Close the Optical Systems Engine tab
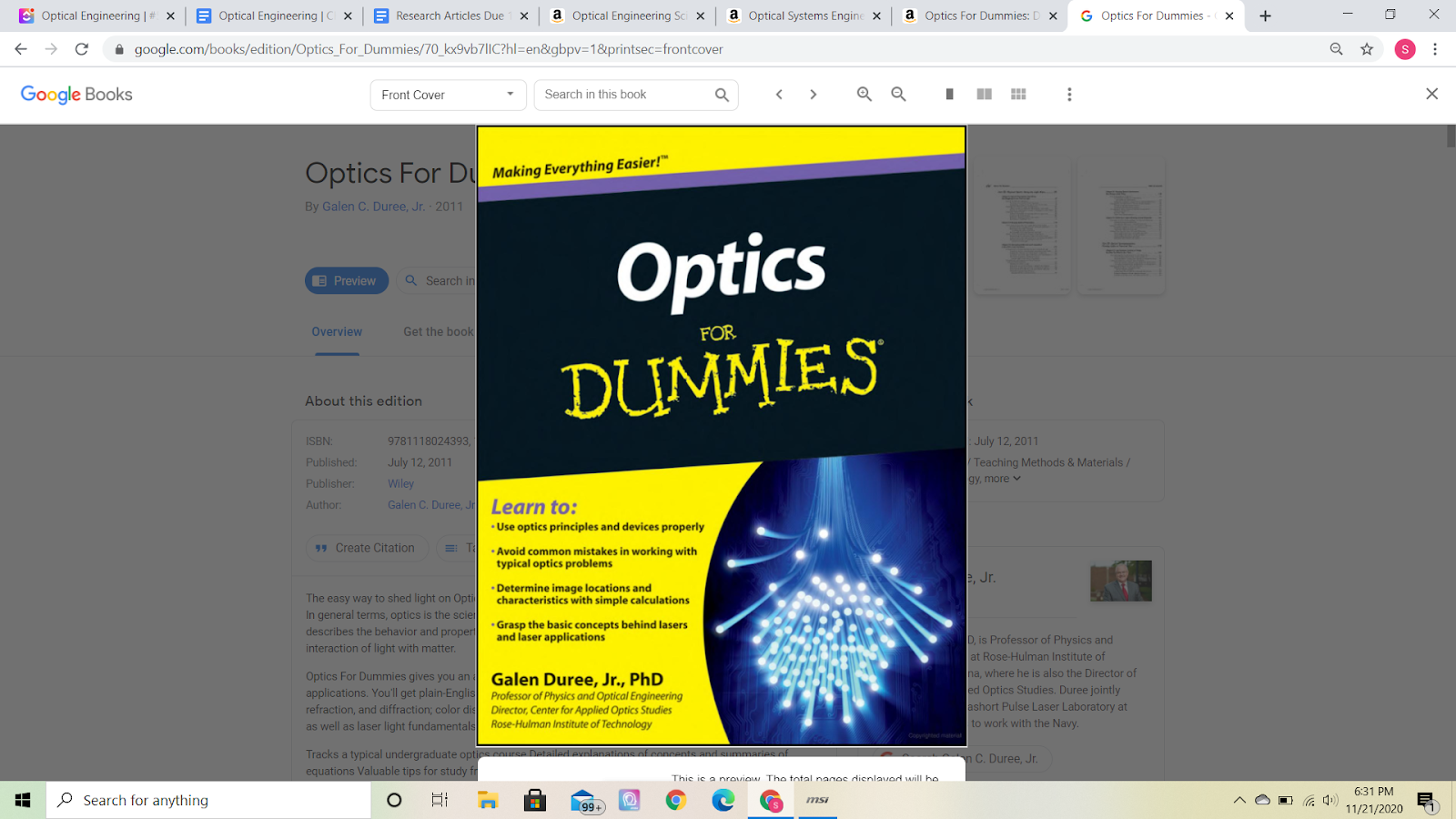The image size is (1456, 819). pyautogui.click(x=877, y=15)
